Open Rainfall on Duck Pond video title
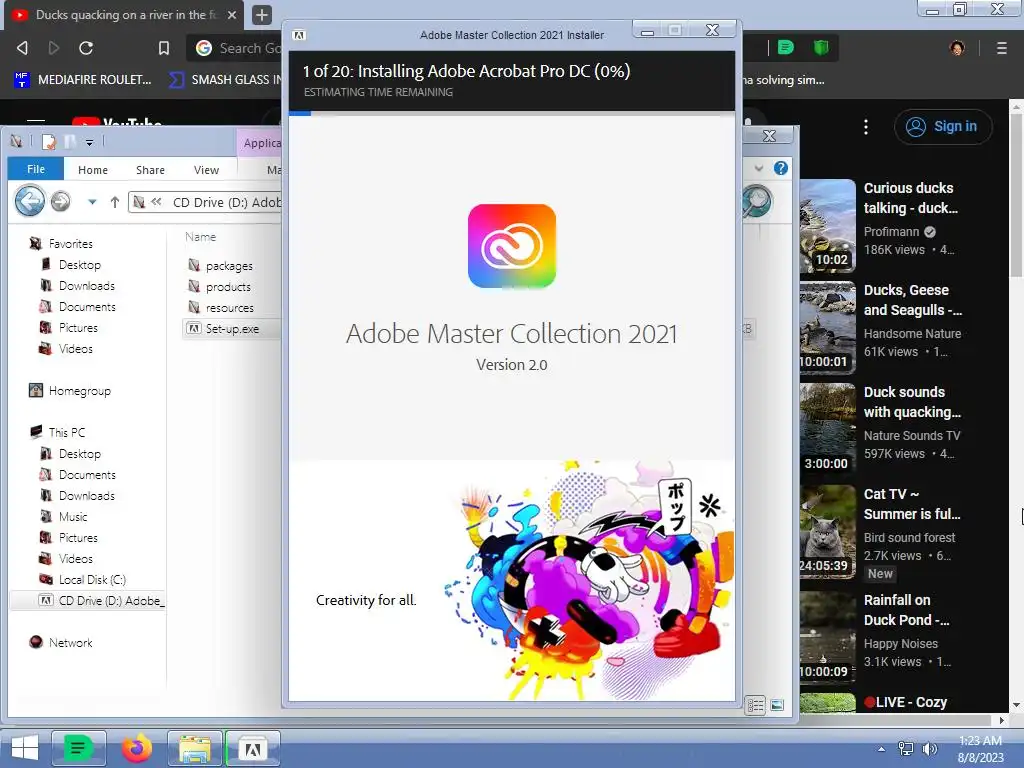1024x768 pixels. point(906,609)
